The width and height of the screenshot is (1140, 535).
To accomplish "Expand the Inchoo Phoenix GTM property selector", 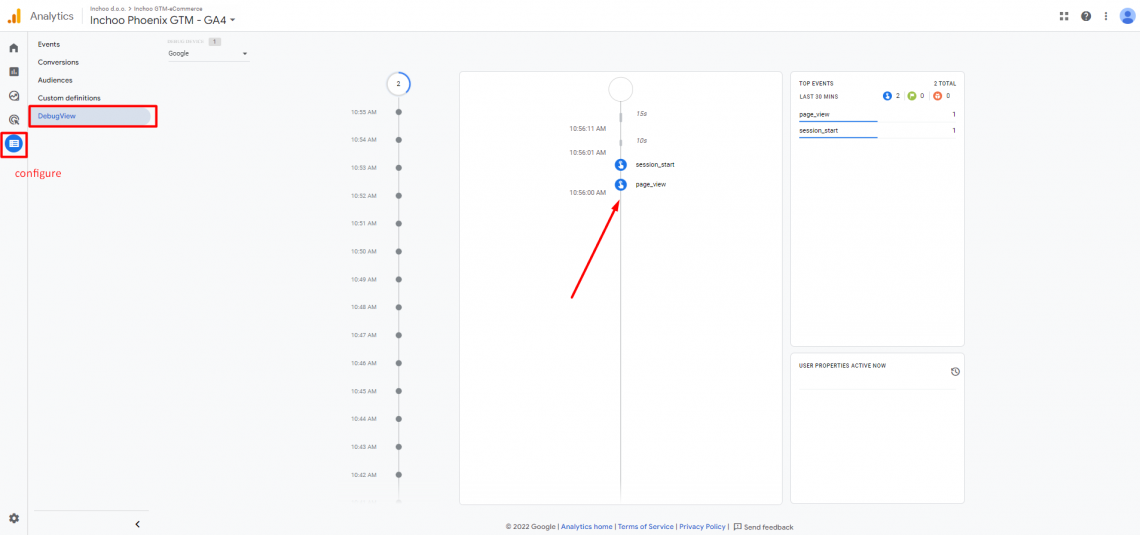I will 162,20.
